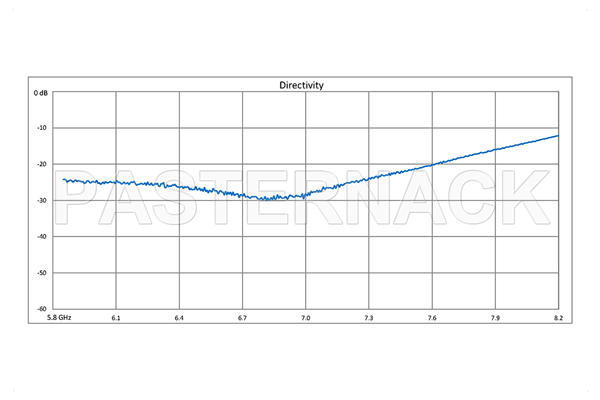Click the blue curve's left starting point
The height and width of the screenshot is (400, 600).
pyautogui.click(x=64, y=180)
